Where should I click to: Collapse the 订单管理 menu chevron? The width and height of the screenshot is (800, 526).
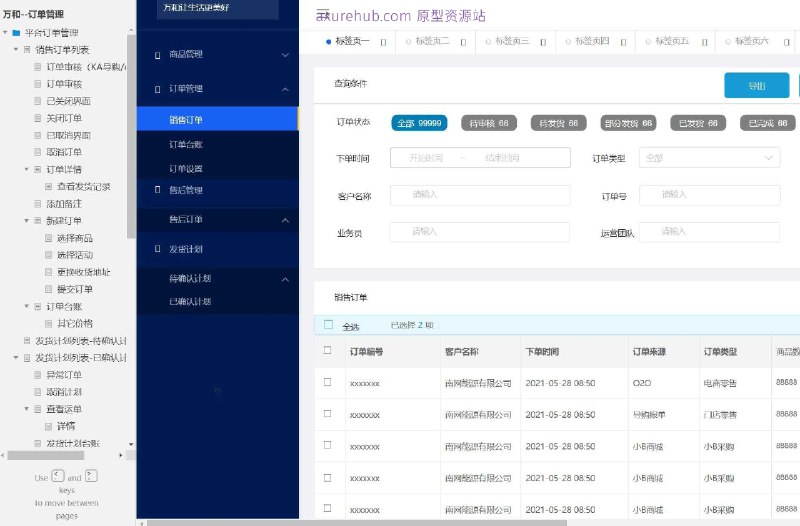pyautogui.click(x=285, y=89)
